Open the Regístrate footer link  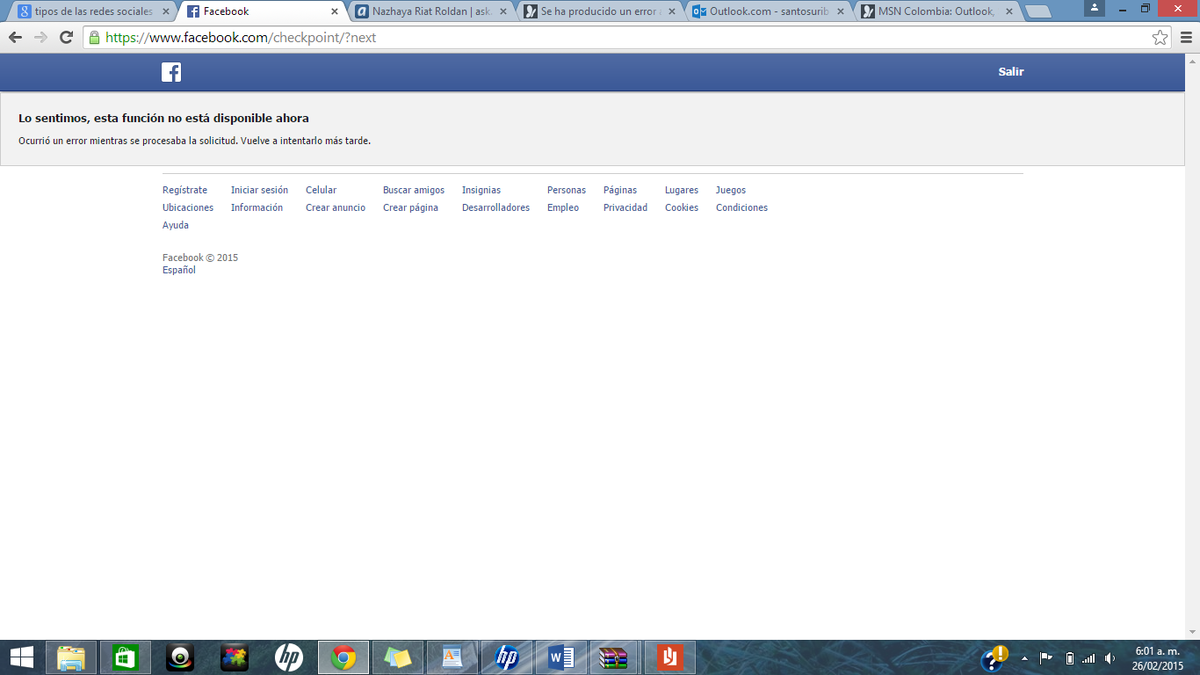(x=185, y=190)
